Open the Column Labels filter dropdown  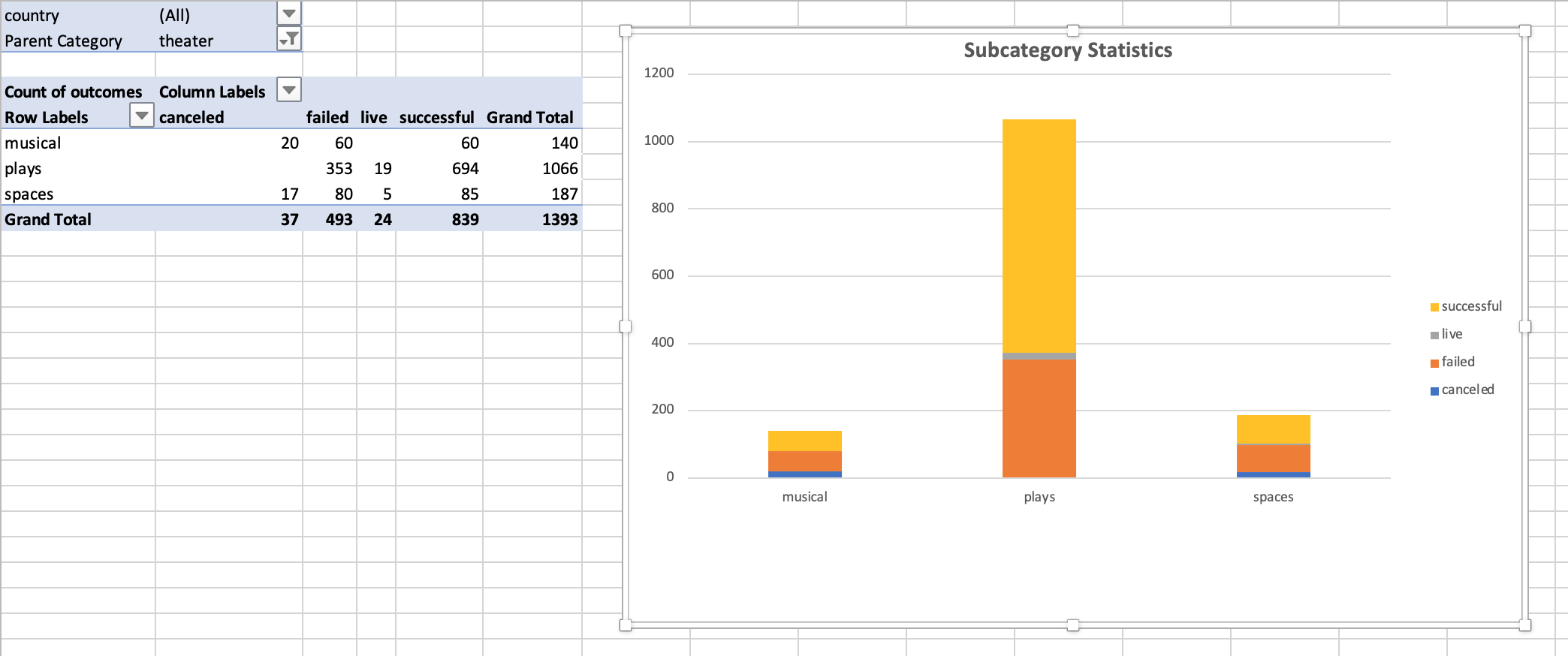[289, 89]
